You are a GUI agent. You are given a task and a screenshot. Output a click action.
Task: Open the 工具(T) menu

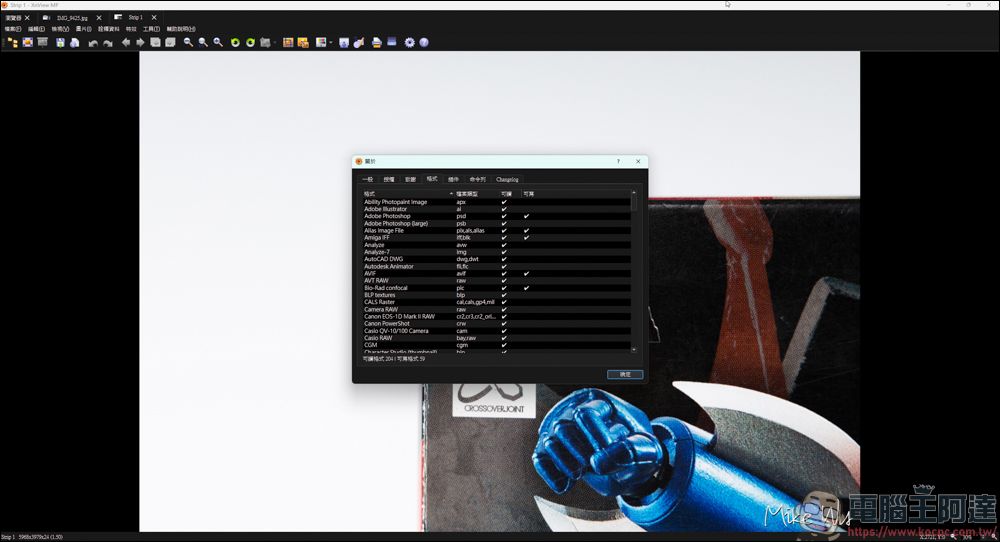(x=151, y=29)
